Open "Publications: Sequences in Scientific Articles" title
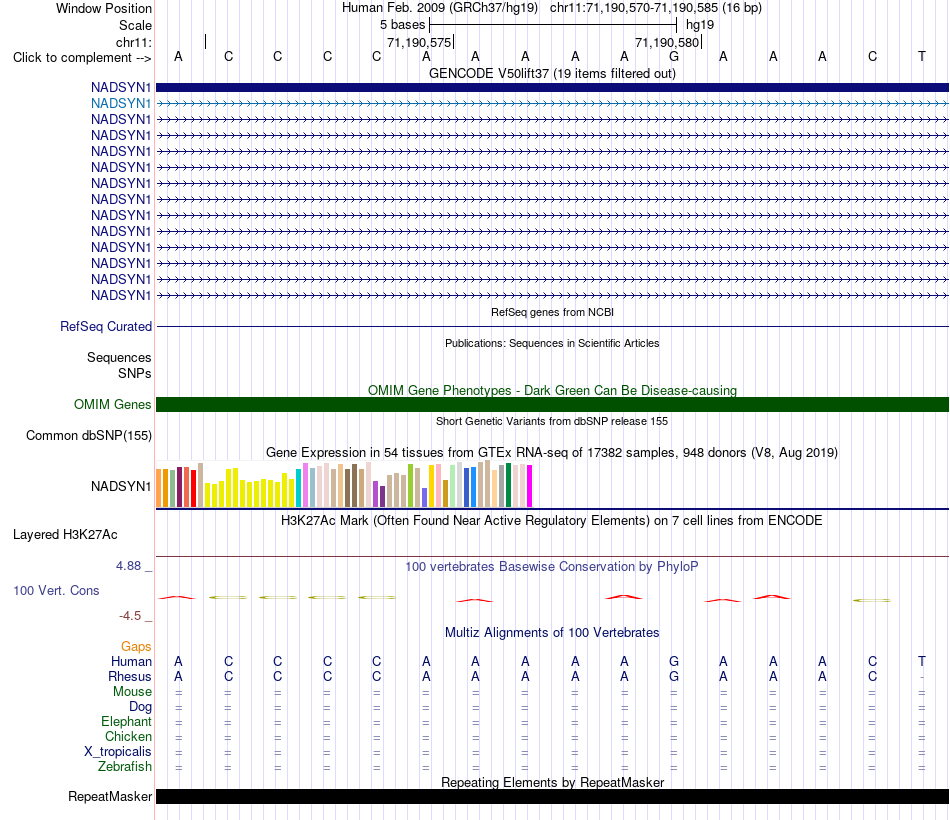Viewport: 950px width, 820px height. click(x=552, y=343)
